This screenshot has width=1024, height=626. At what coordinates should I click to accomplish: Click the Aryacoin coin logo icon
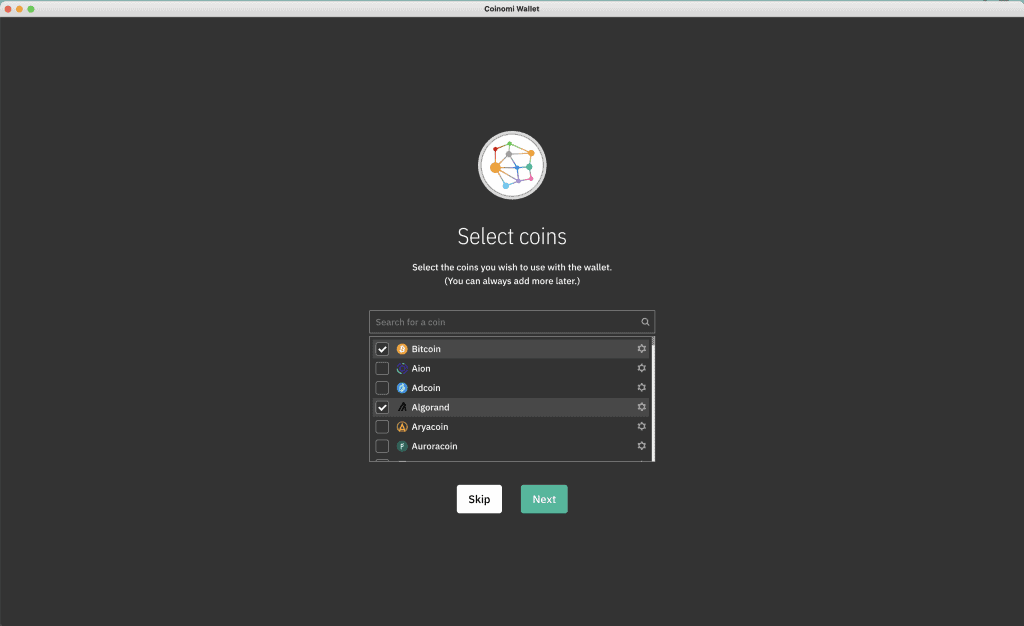(402, 426)
